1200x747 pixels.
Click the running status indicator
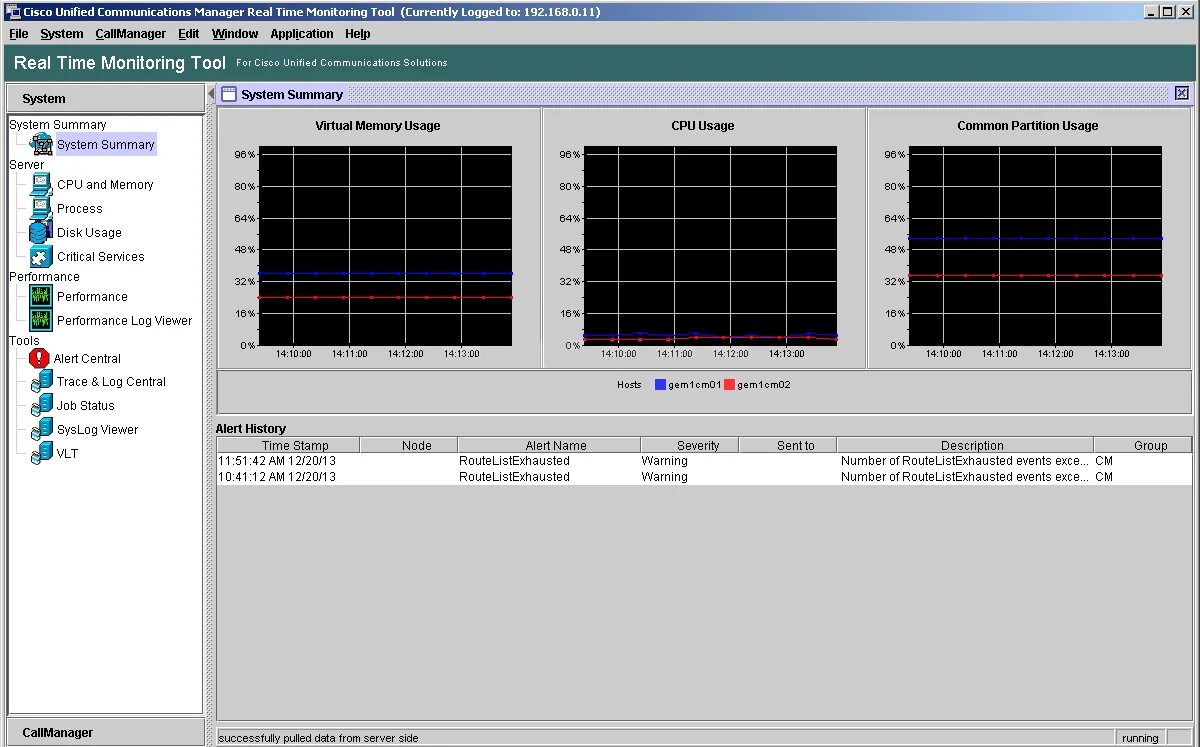(x=1140, y=738)
